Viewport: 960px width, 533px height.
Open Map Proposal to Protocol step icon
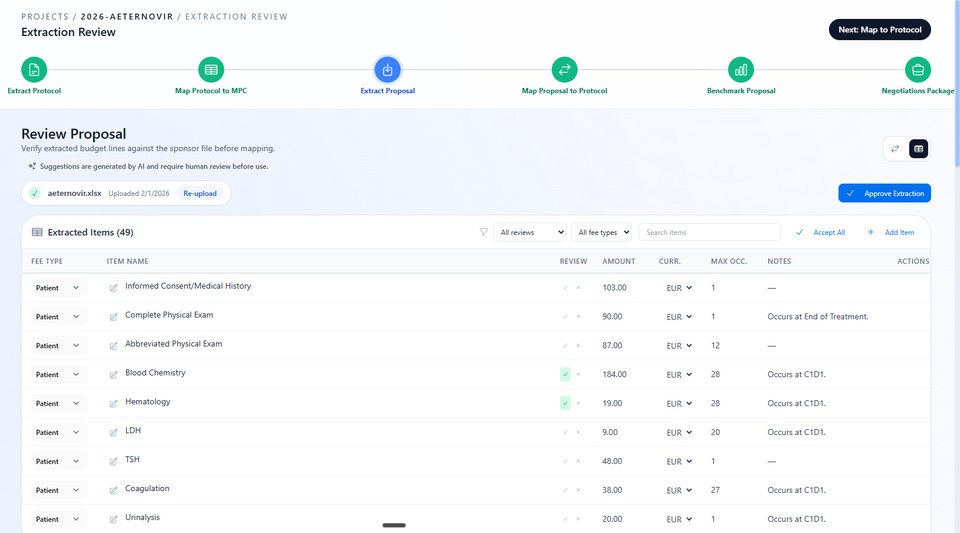pyautogui.click(x=564, y=70)
